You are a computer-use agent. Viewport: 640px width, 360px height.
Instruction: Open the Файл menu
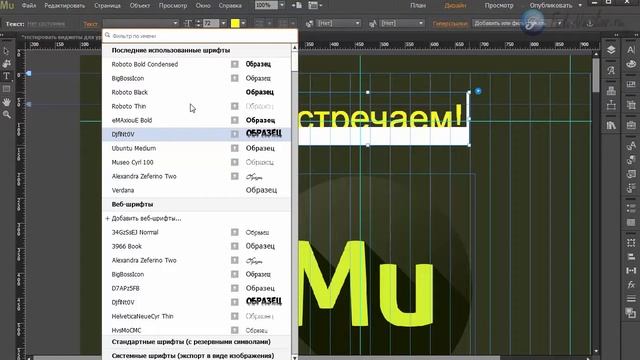tap(29, 6)
